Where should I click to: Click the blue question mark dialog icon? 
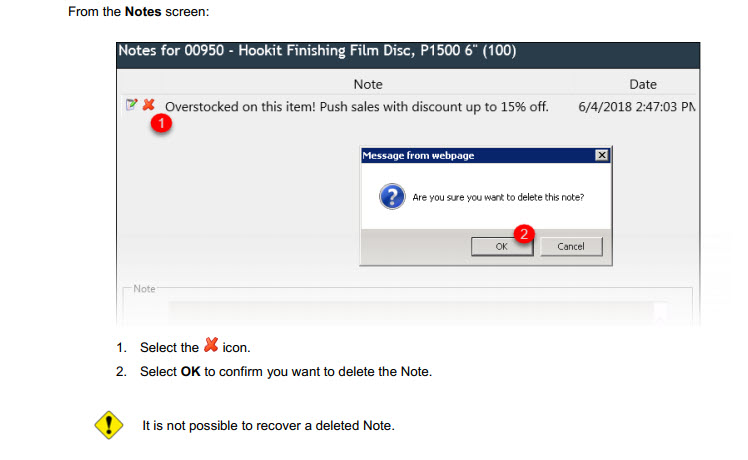pos(391,196)
